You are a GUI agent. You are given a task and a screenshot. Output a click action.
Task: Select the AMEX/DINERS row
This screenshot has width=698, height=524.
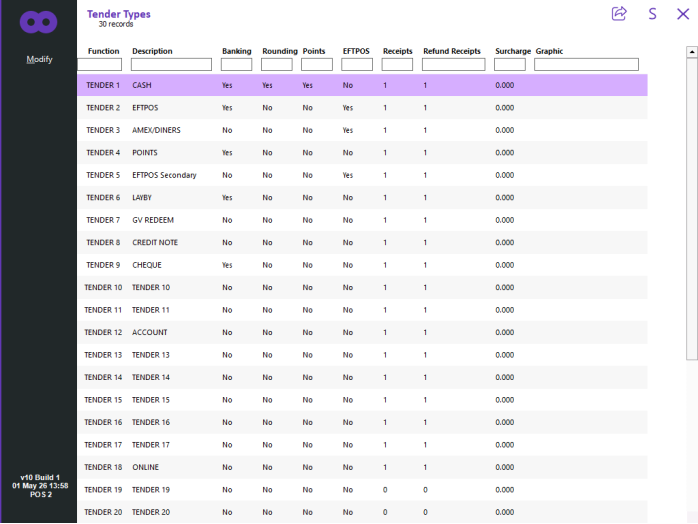362,130
